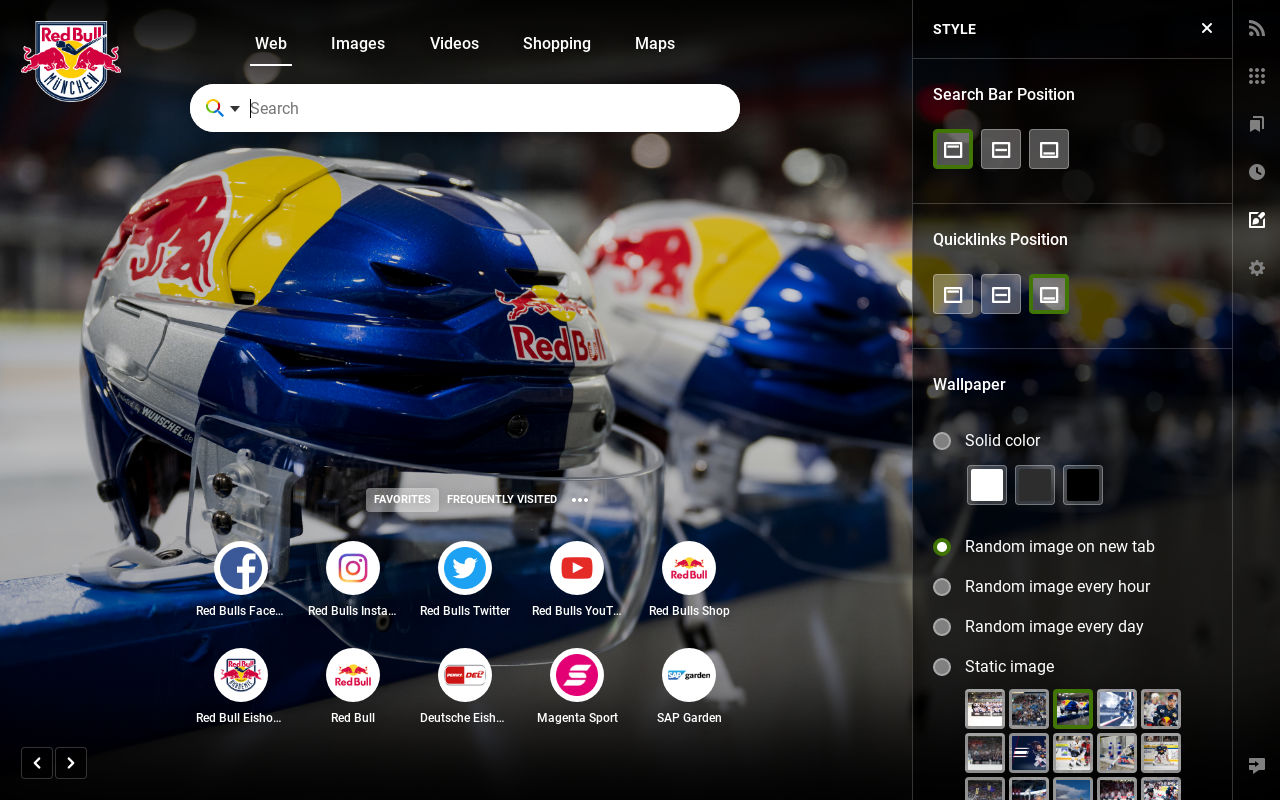Open the Red Bulls Facebook quicklink
The height and width of the screenshot is (800, 1280).
pos(241,568)
